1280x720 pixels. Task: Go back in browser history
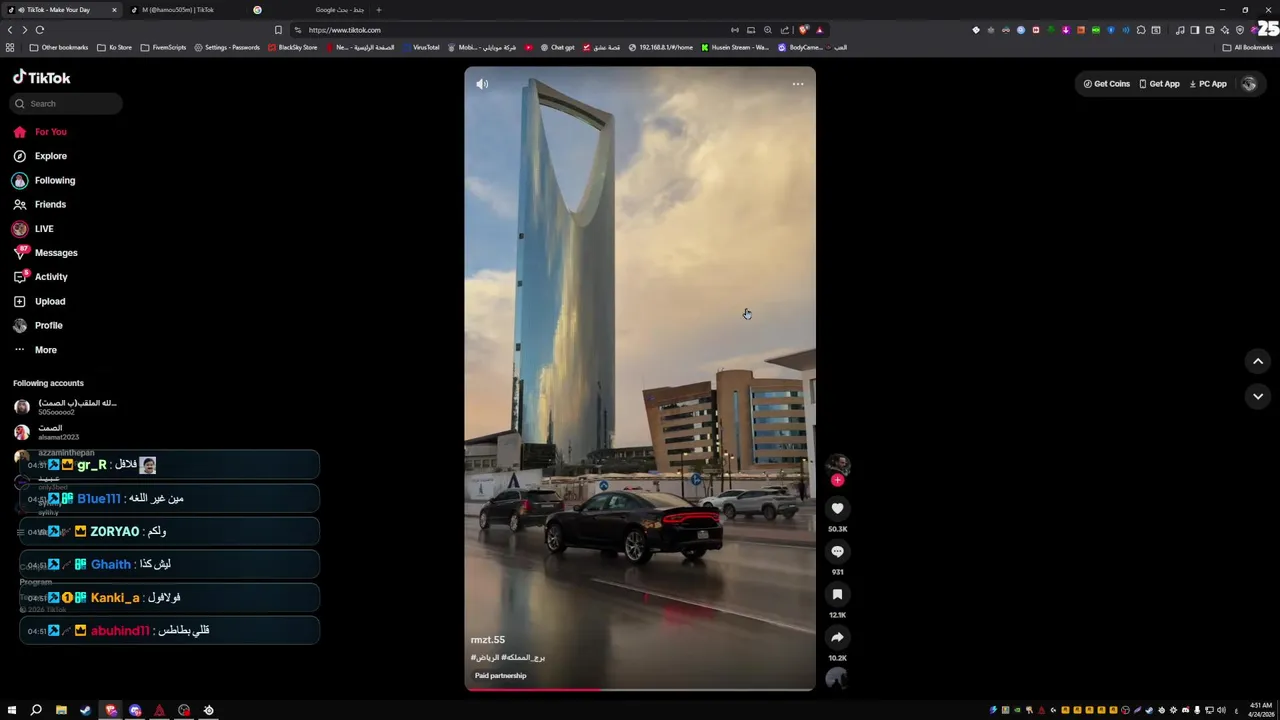point(10,30)
